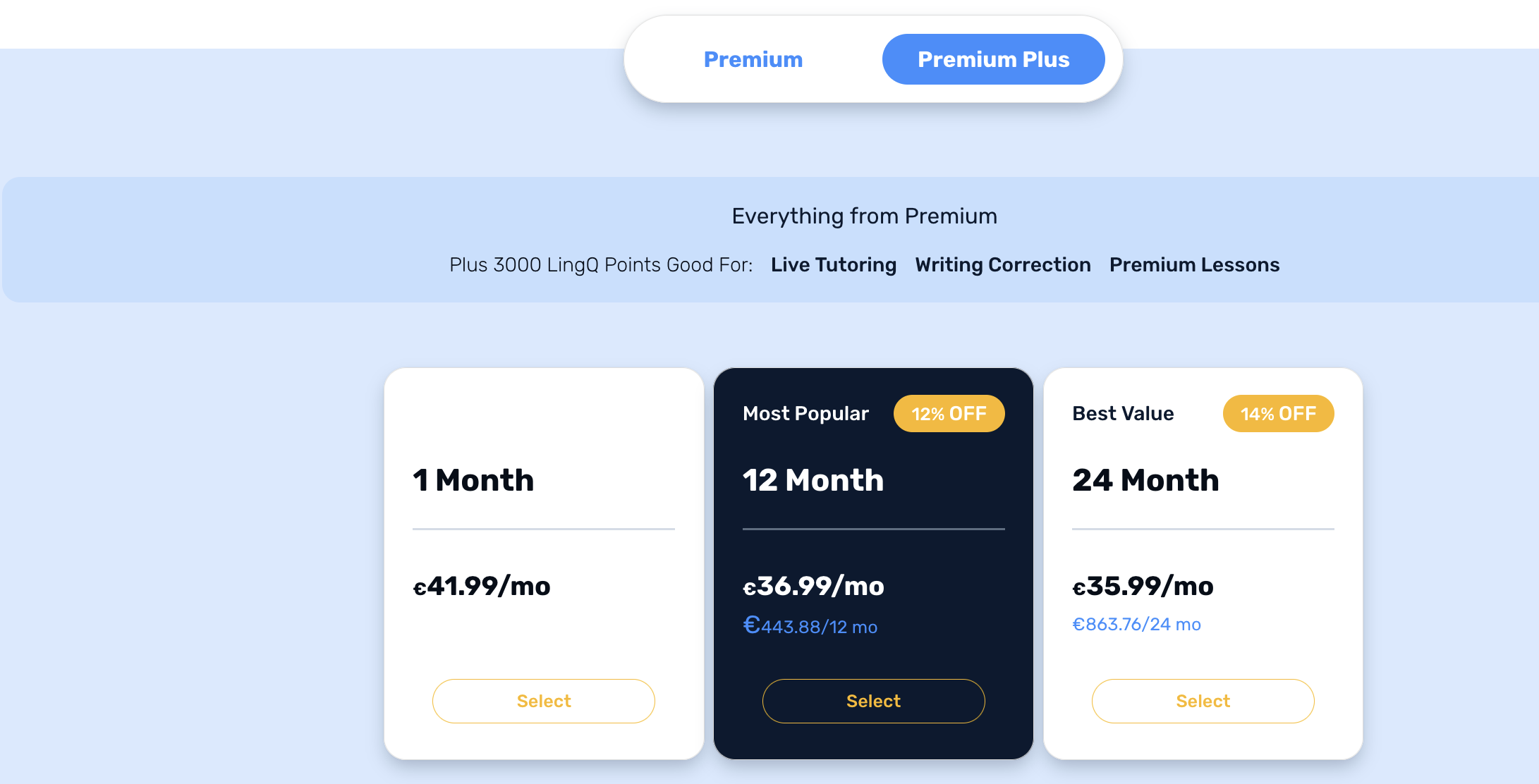Click the €41.99/mo price

482,586
